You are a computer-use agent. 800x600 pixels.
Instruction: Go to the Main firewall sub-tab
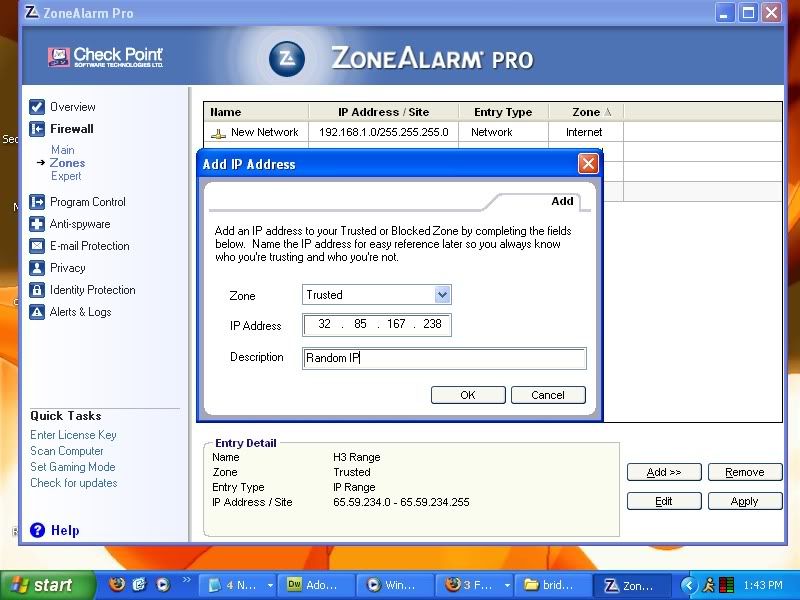(62, 150)
